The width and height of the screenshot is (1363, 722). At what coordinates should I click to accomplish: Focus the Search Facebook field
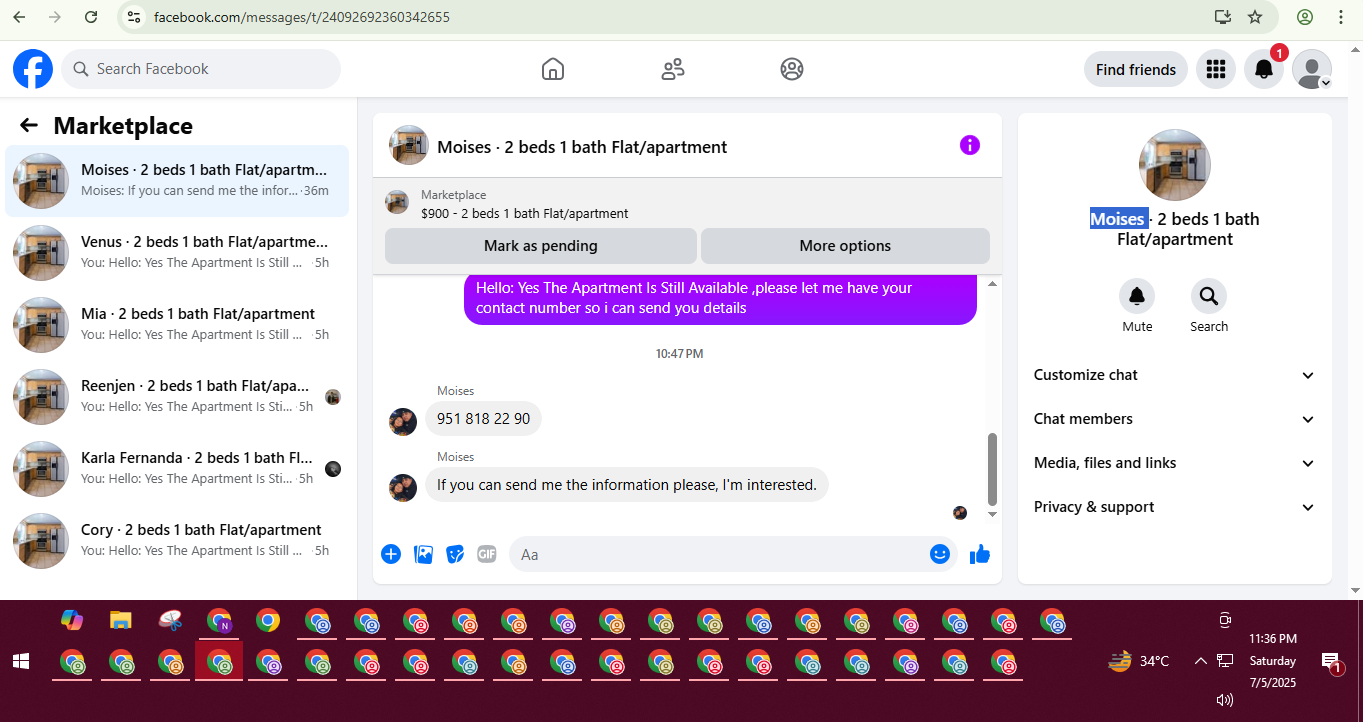201,69
